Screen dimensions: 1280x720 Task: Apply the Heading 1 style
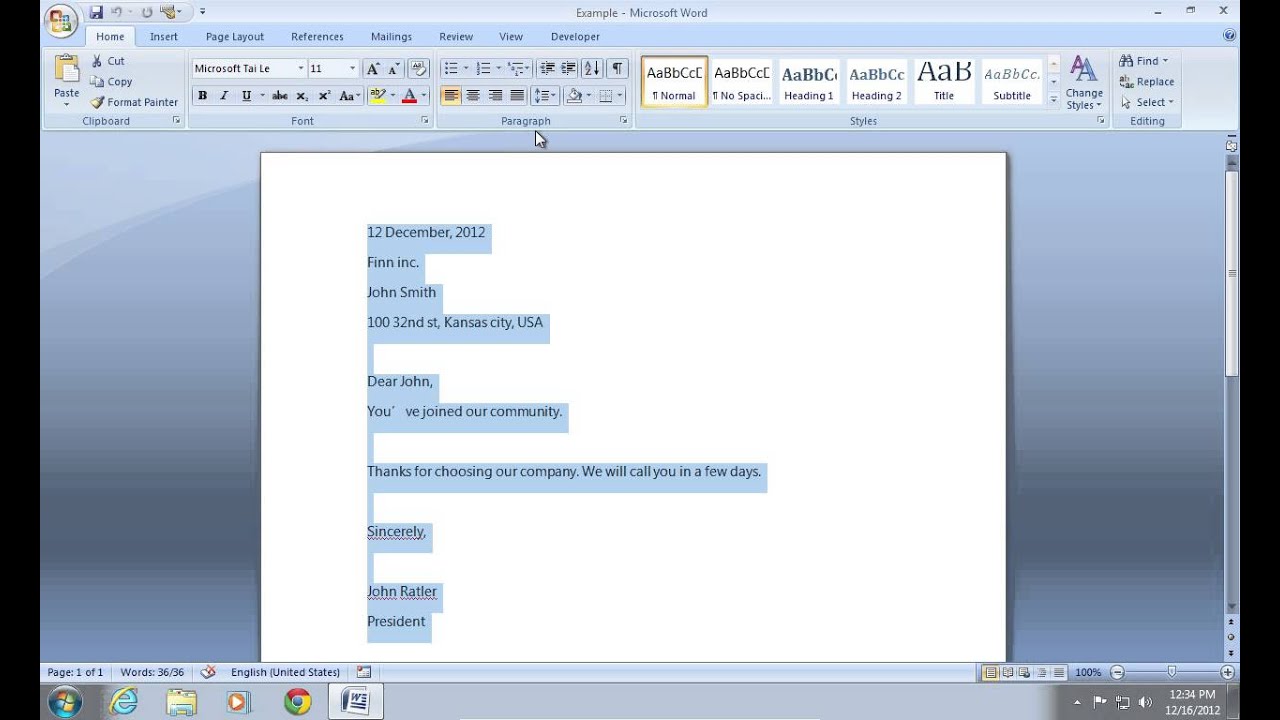click(x=808, y=82)
